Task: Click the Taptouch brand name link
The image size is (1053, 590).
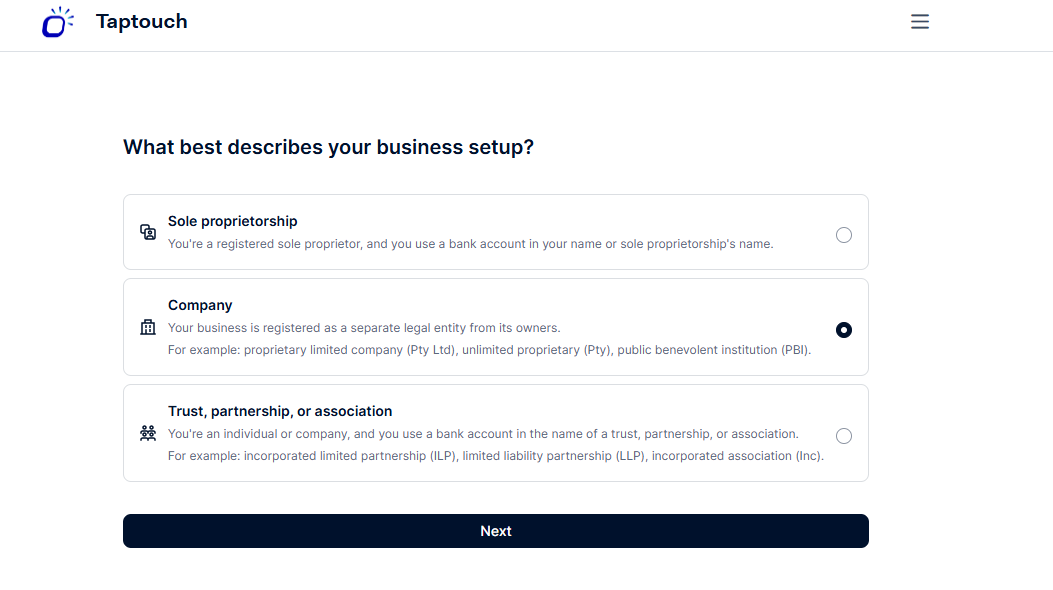Action: pyautogui.click(x=141, y=22)
